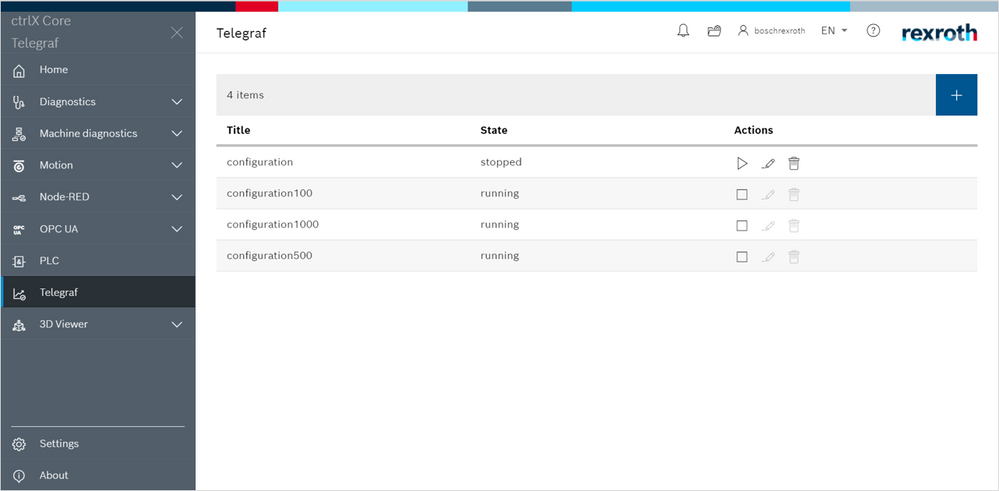
Task: Click the rexroth logo
Action: point(939,33)
